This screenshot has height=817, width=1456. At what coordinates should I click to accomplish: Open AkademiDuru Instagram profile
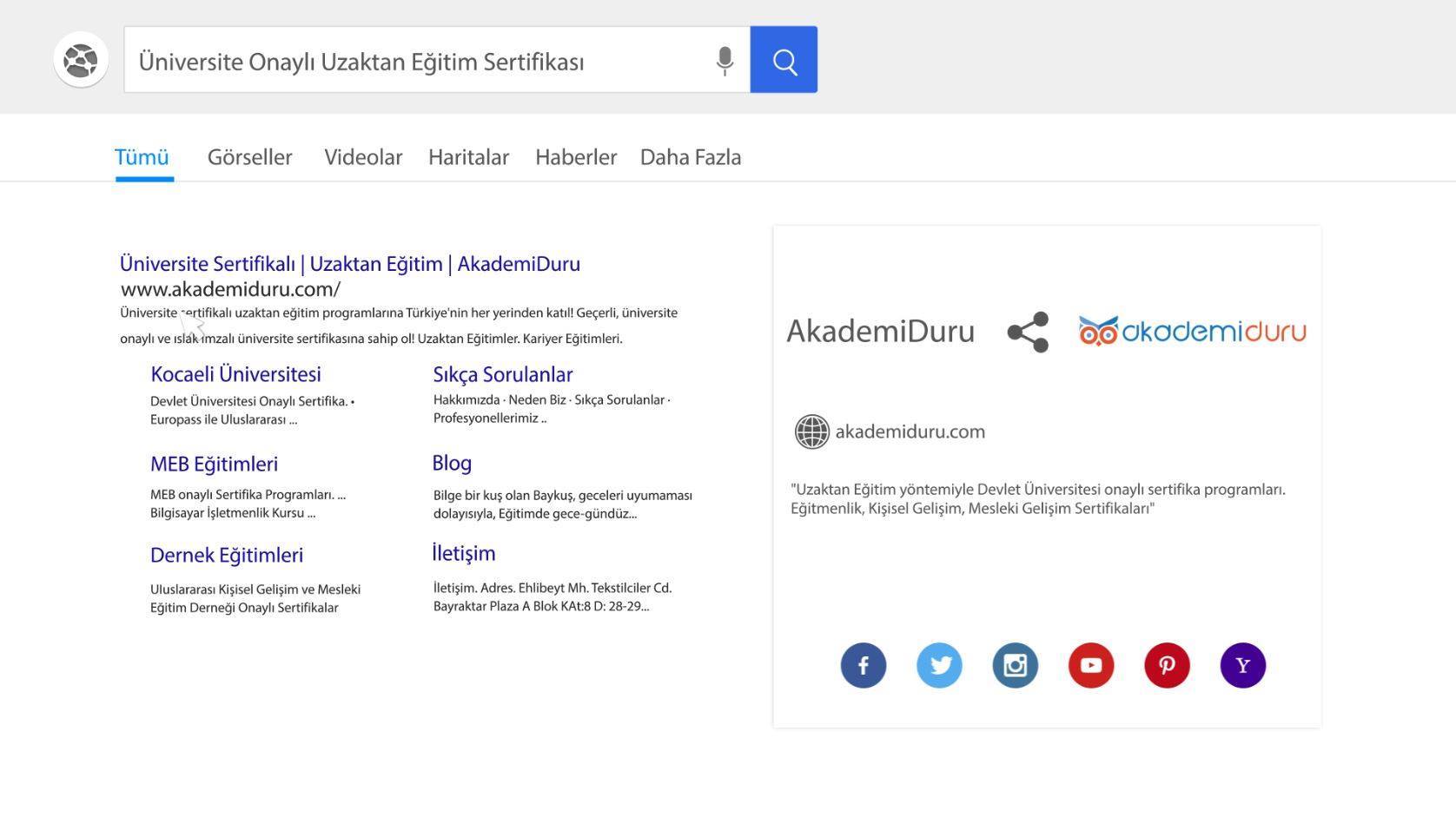point(1016,665)
